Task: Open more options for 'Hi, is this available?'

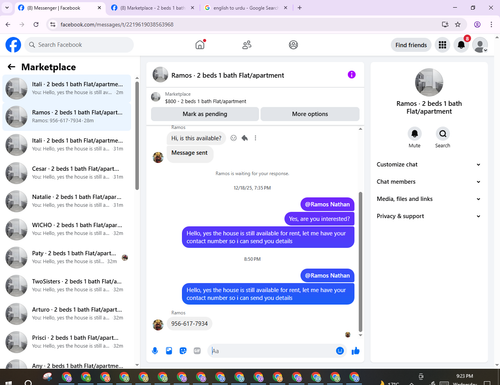Action: click(x=255, y=138)
